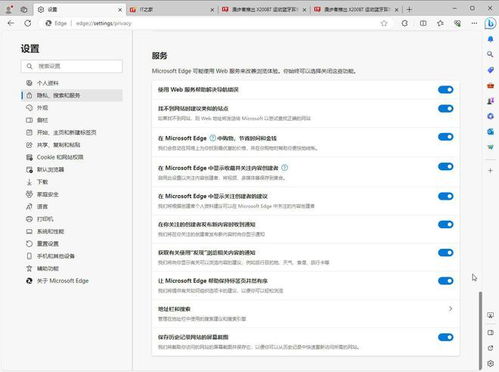
Task: Open the Outlook icon in Edge sidebar
Action: click(x=490, y=132)
